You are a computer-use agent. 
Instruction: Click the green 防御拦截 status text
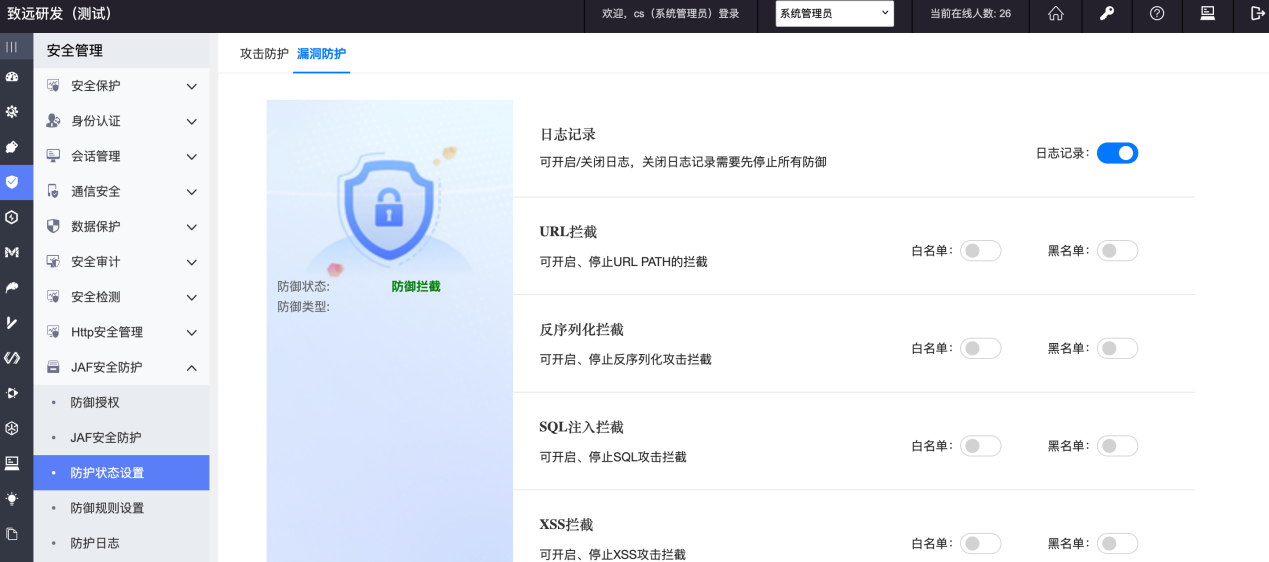[x=416, y=286]
